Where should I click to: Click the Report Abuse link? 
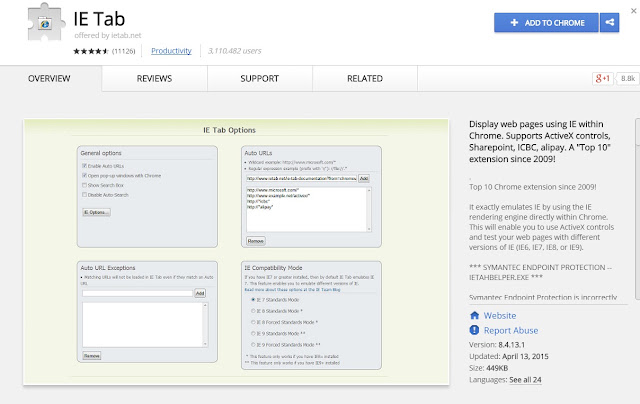(511, 330)
